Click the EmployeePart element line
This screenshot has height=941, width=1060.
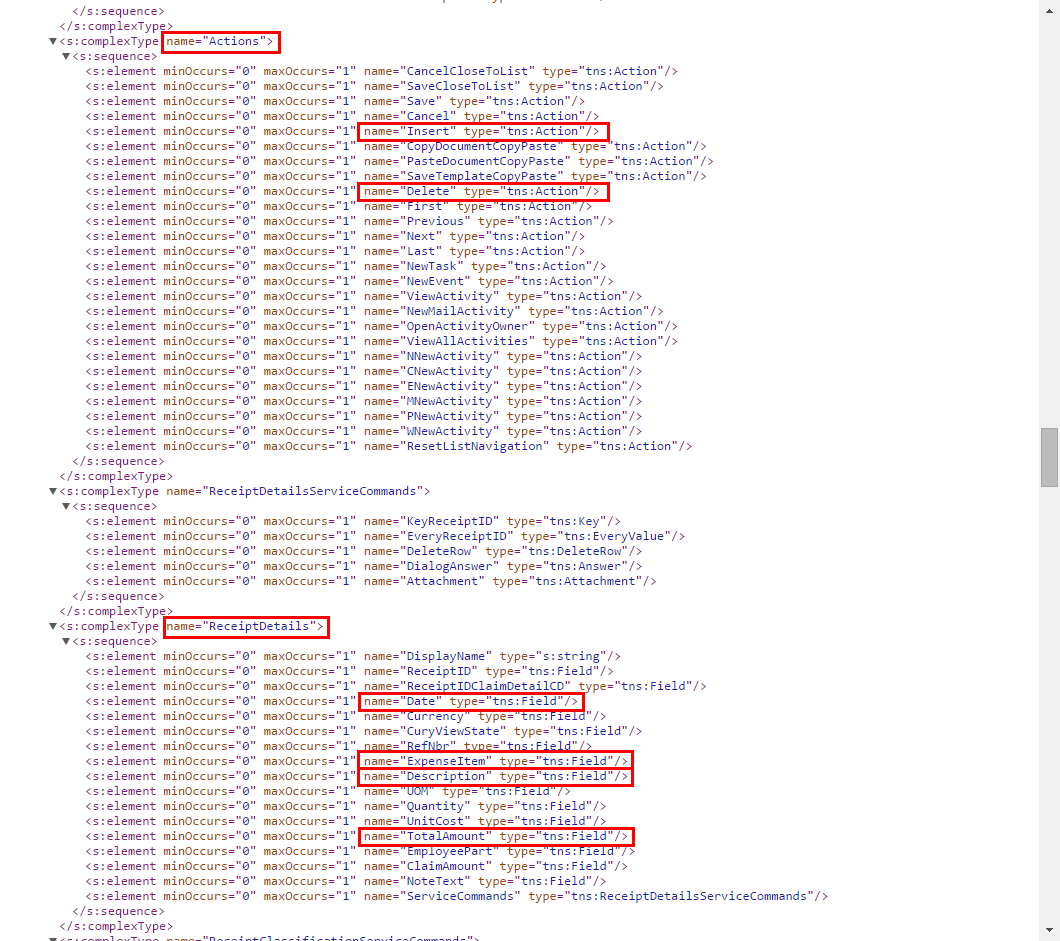(x=360, y=851)
